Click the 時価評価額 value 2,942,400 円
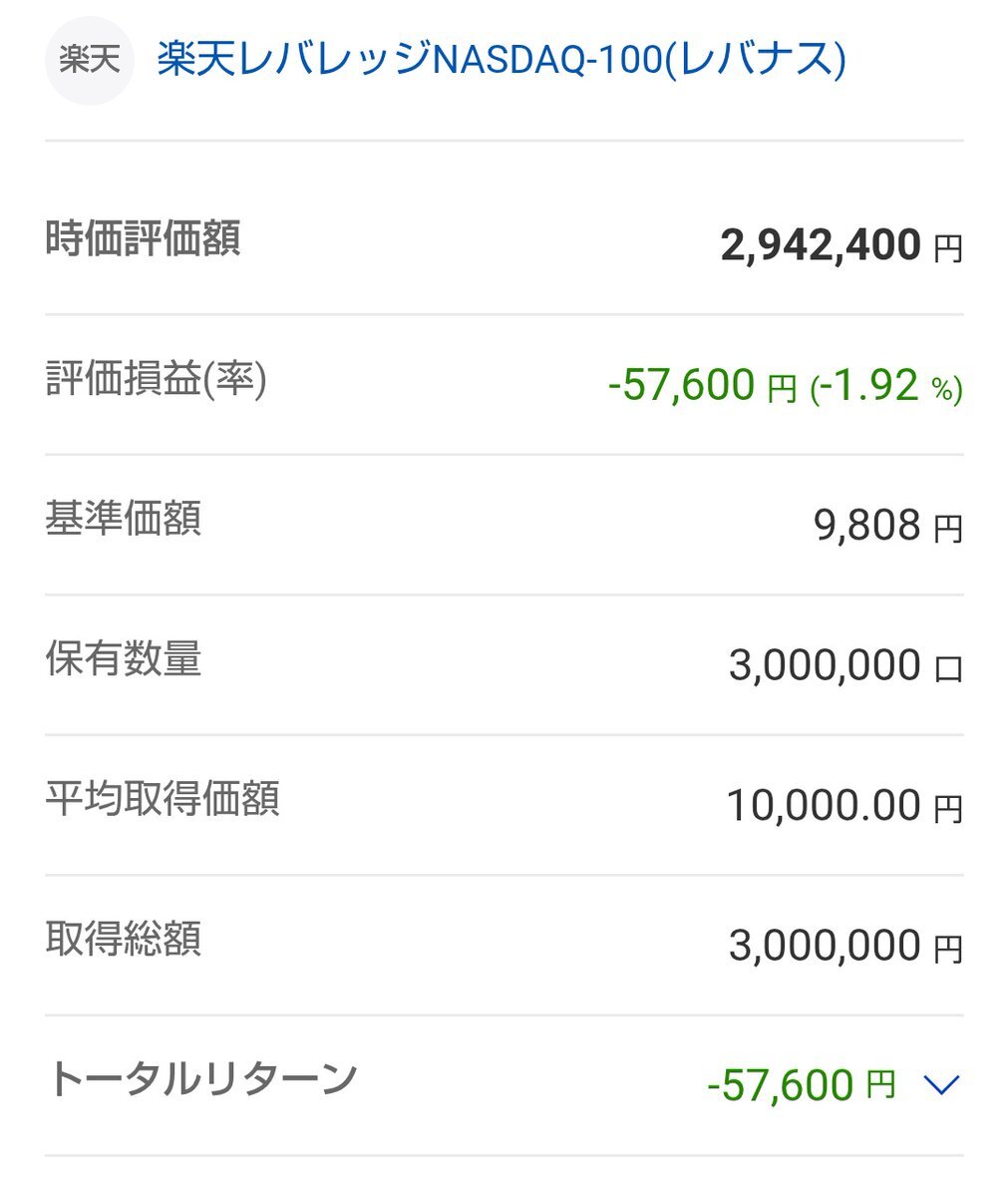 (841, 245)
